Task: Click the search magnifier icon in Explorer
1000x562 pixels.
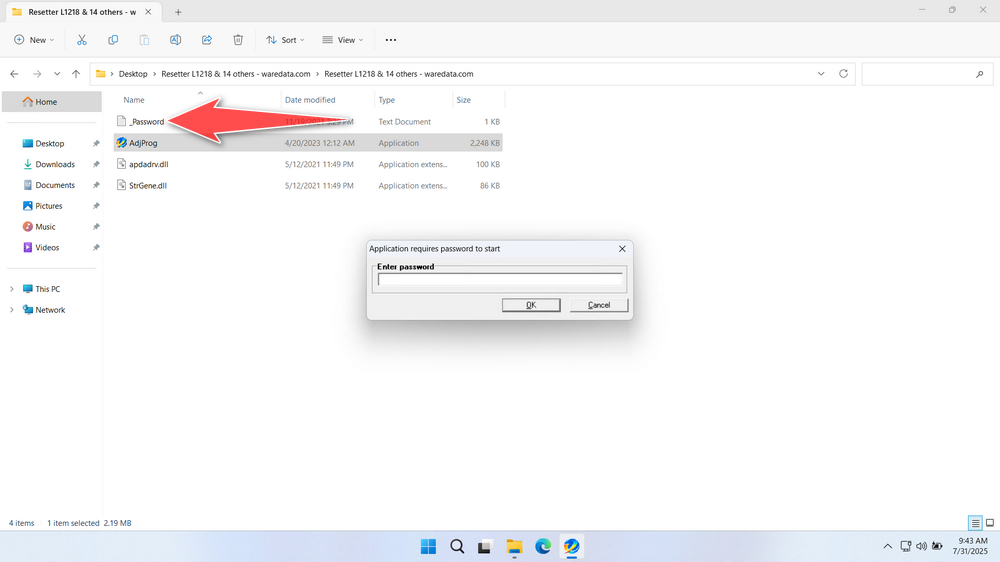Action: (980, 74)
